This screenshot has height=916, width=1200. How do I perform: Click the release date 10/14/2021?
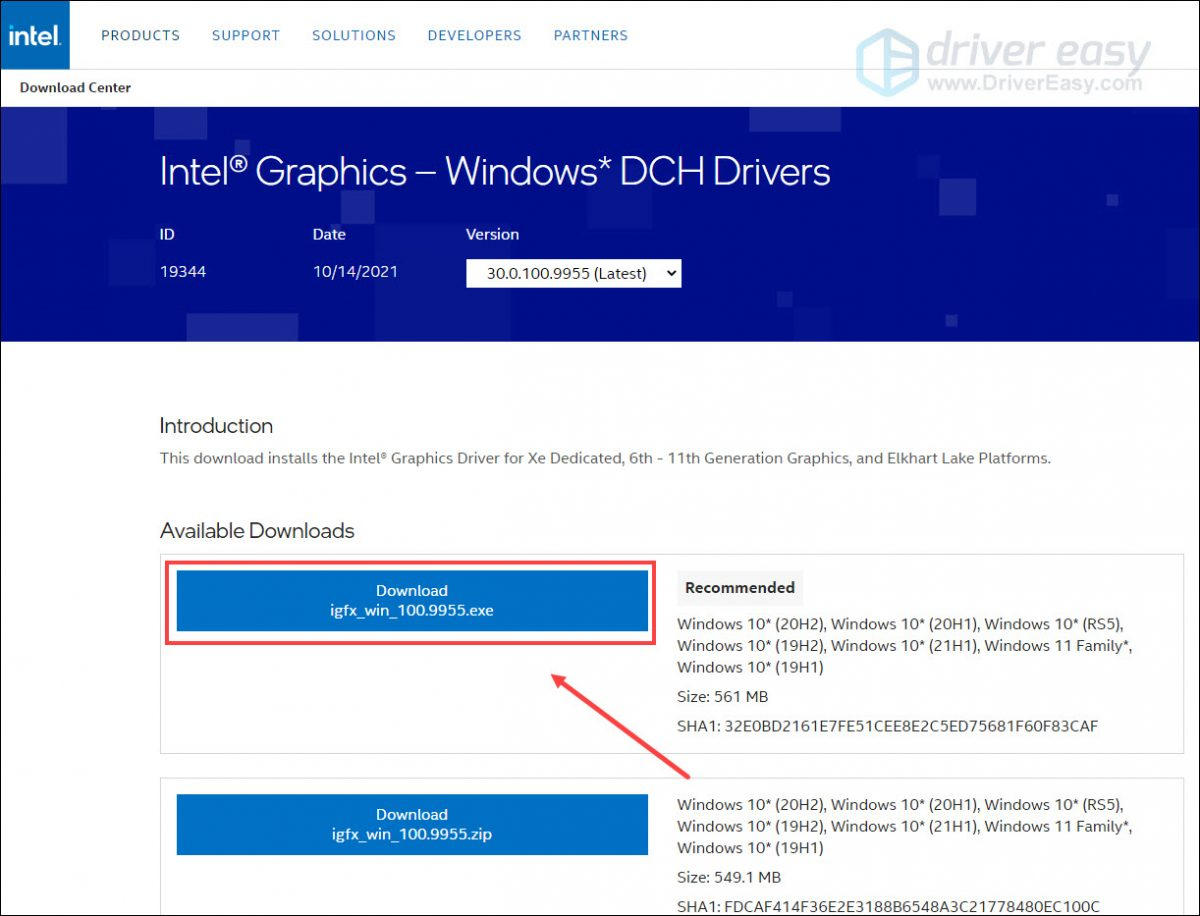[355, 270]
